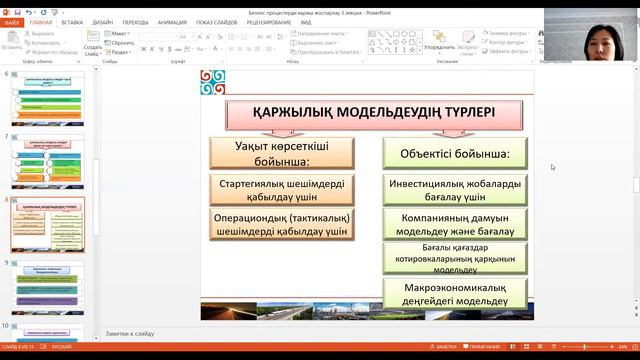
Task: Switch to reading view icon
Action: click(540, 347)
